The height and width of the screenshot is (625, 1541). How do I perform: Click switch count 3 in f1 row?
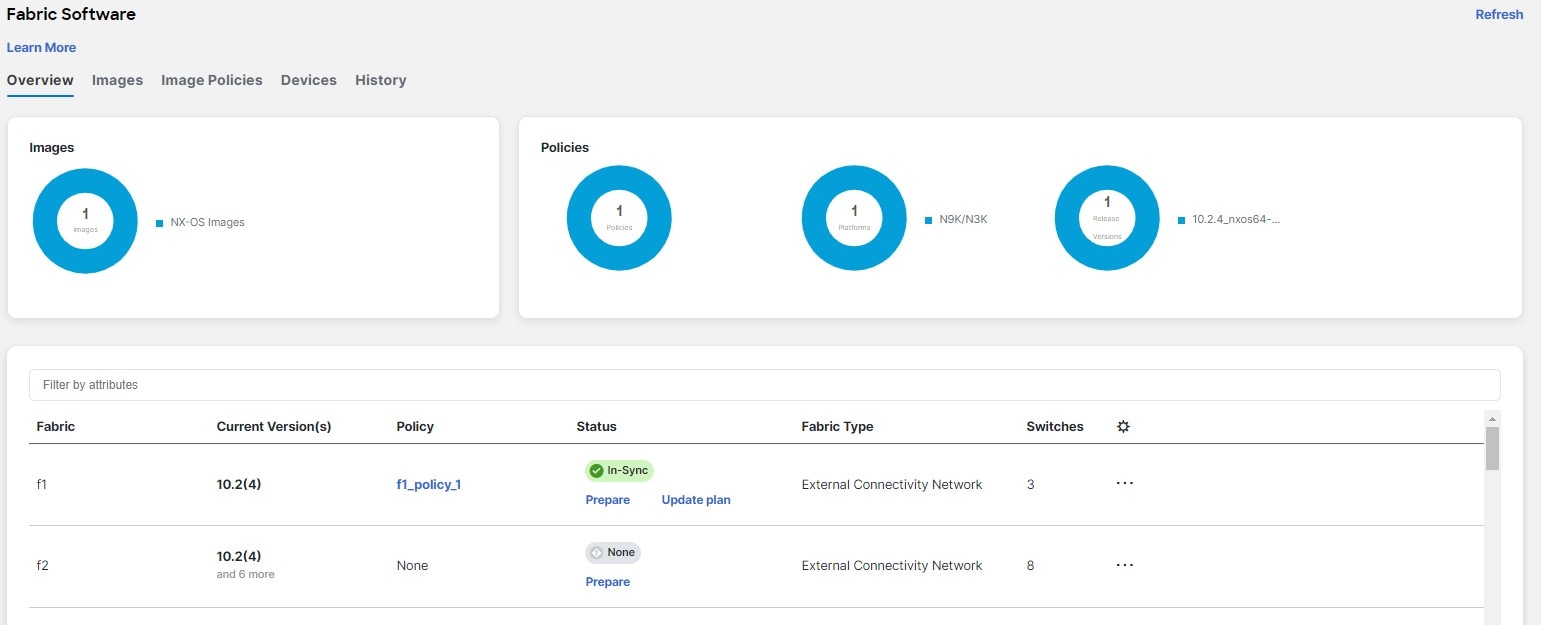[1031, 485]
